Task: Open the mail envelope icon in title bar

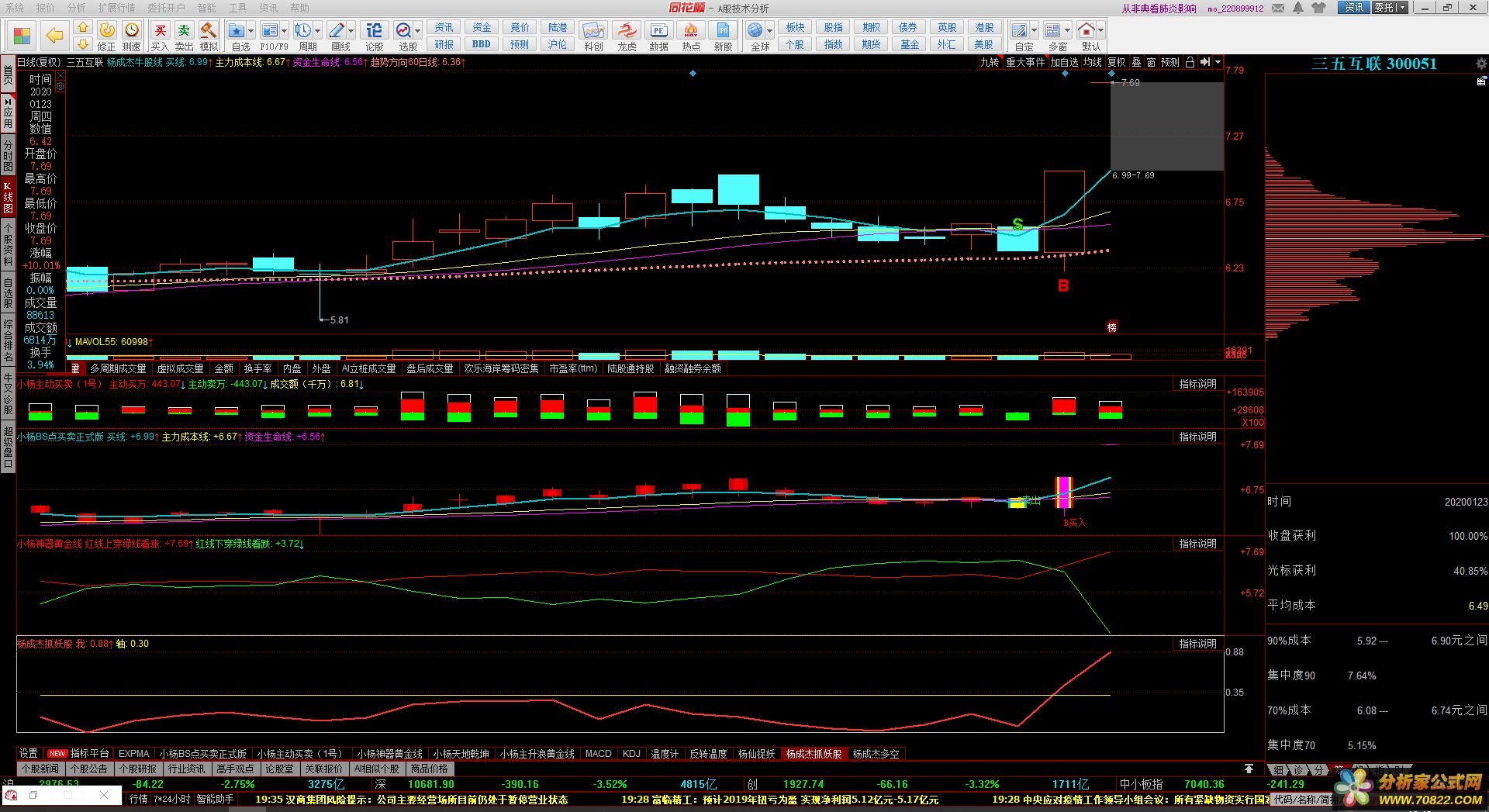Action: [1278, 8]
